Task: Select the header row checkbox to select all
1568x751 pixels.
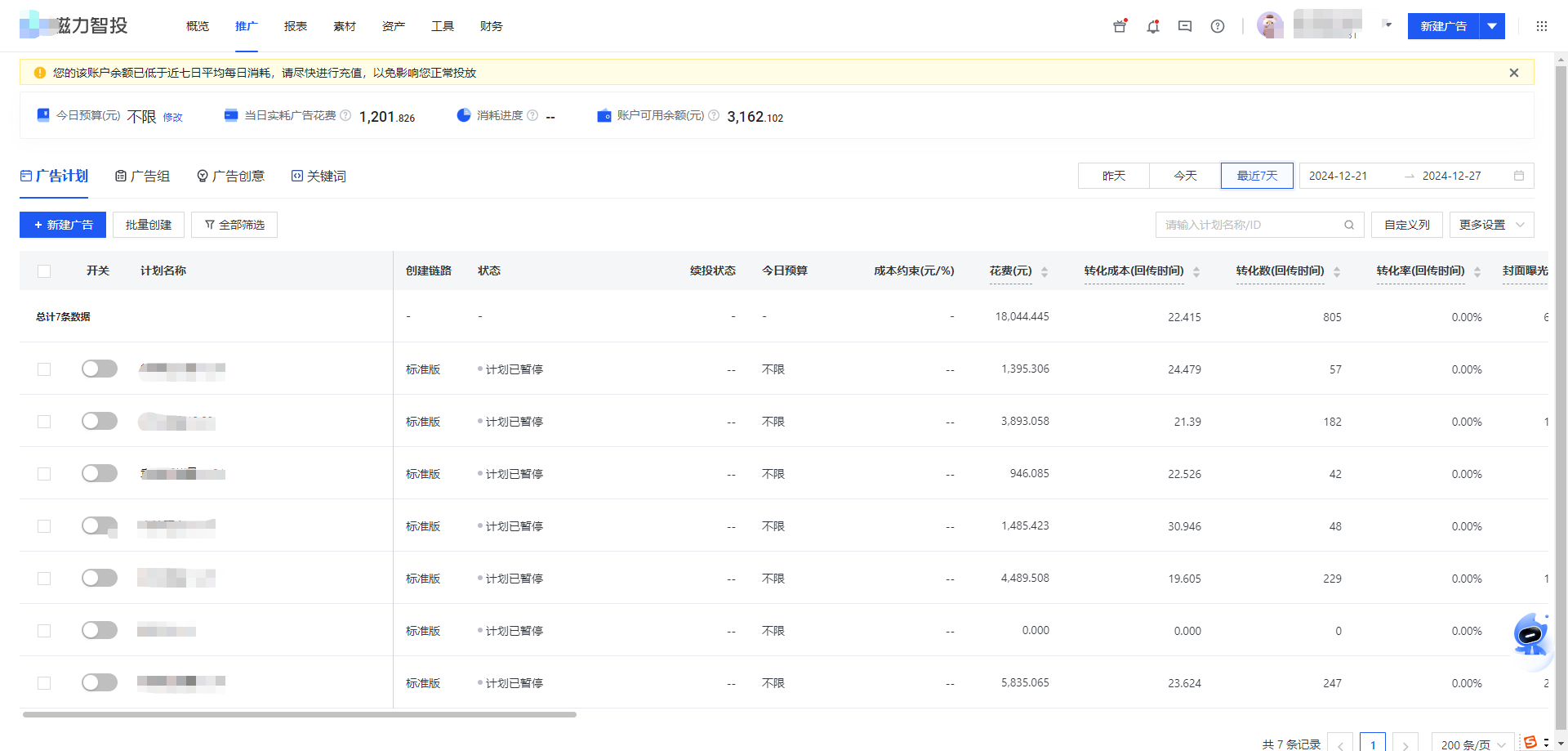Action: click(44, 270)
